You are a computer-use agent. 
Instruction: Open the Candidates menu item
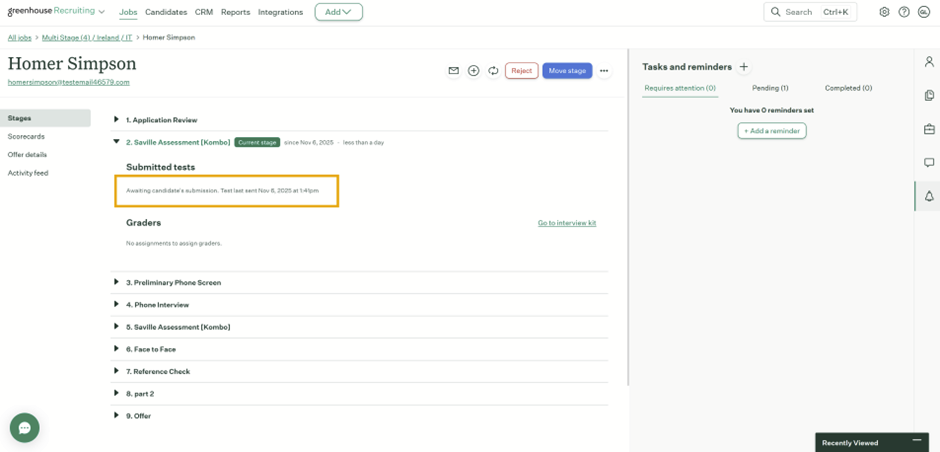[166, 12]
